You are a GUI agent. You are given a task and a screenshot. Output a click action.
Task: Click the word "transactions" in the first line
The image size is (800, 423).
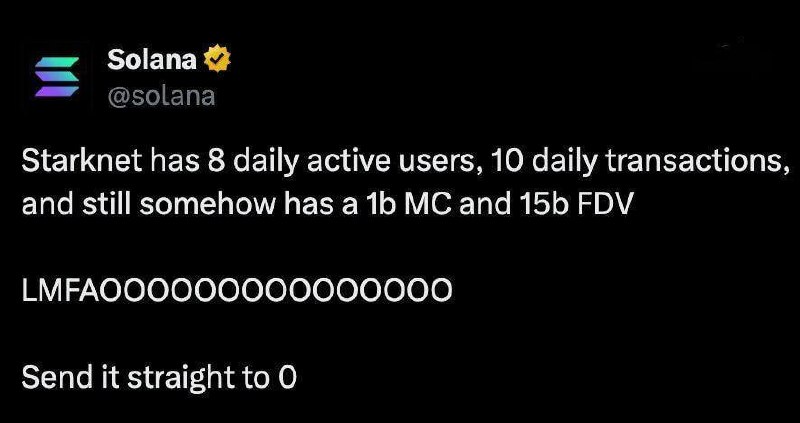click(x=699, y=165)
